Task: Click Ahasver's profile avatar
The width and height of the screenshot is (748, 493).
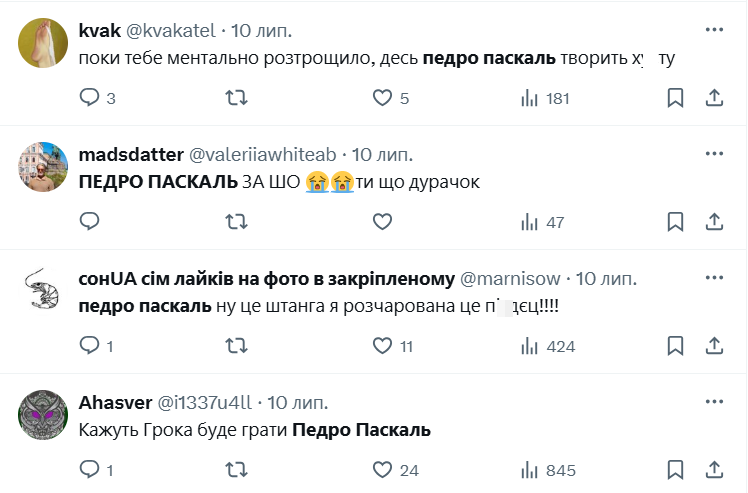Action: [x=44, y=415]
